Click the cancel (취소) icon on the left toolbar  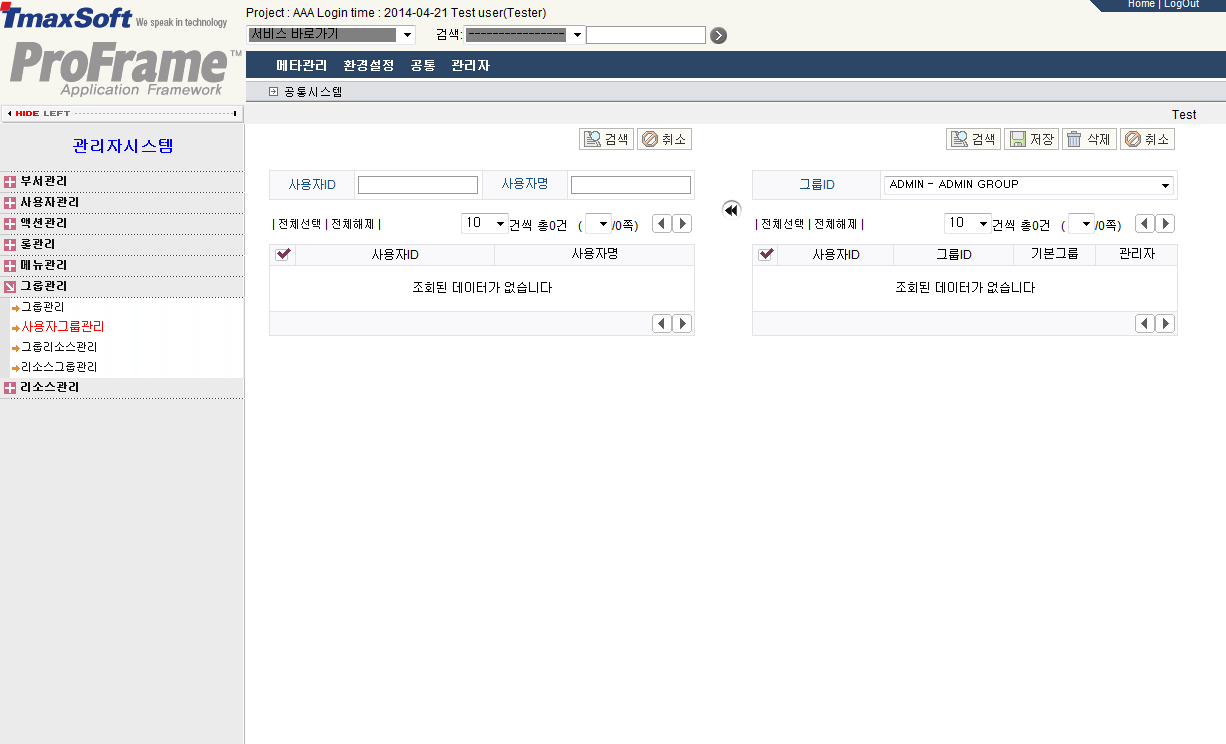pos(664,138)
